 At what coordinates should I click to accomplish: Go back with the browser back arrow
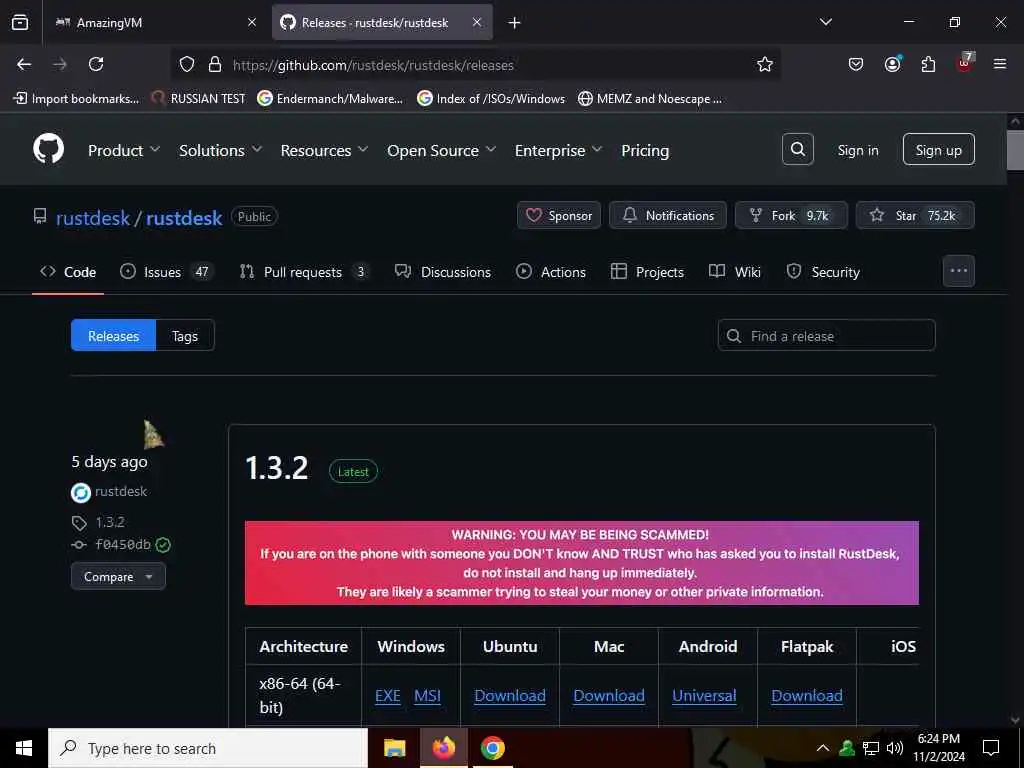(24, 64)
